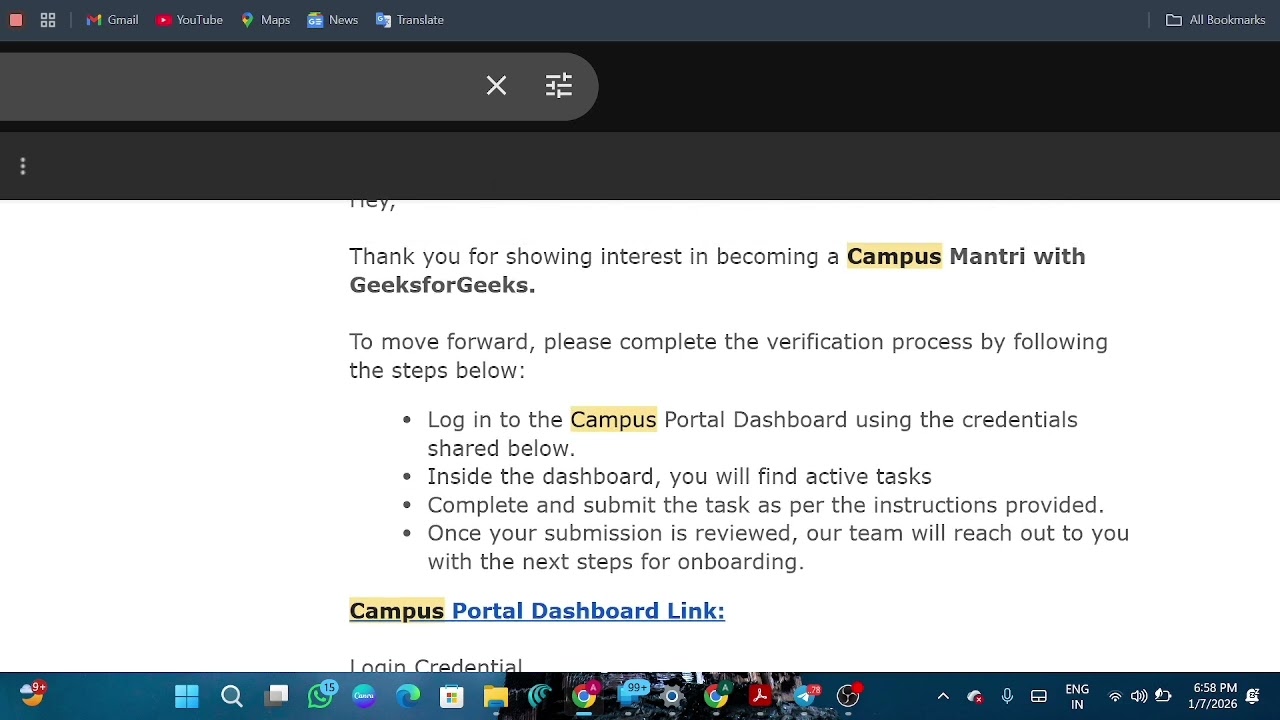The image size is (1280, 720).
Task: Open WhatsApp from the taskbar
Action: coord(321,696)
